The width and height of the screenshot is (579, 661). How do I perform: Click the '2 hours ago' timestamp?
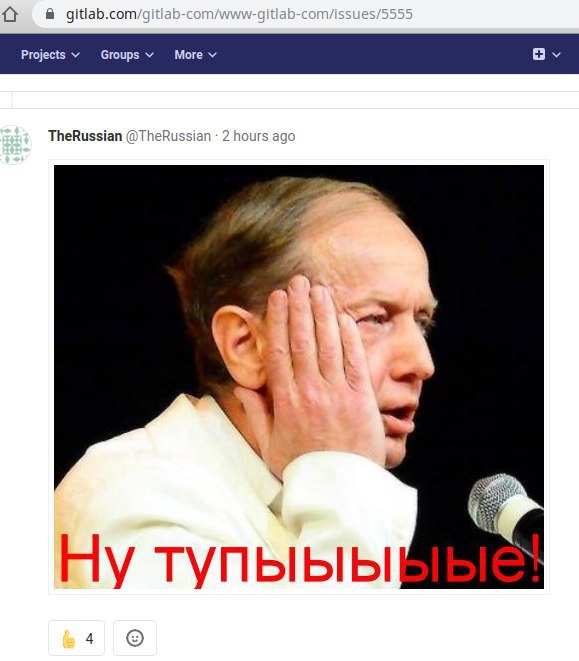[259, 136]
